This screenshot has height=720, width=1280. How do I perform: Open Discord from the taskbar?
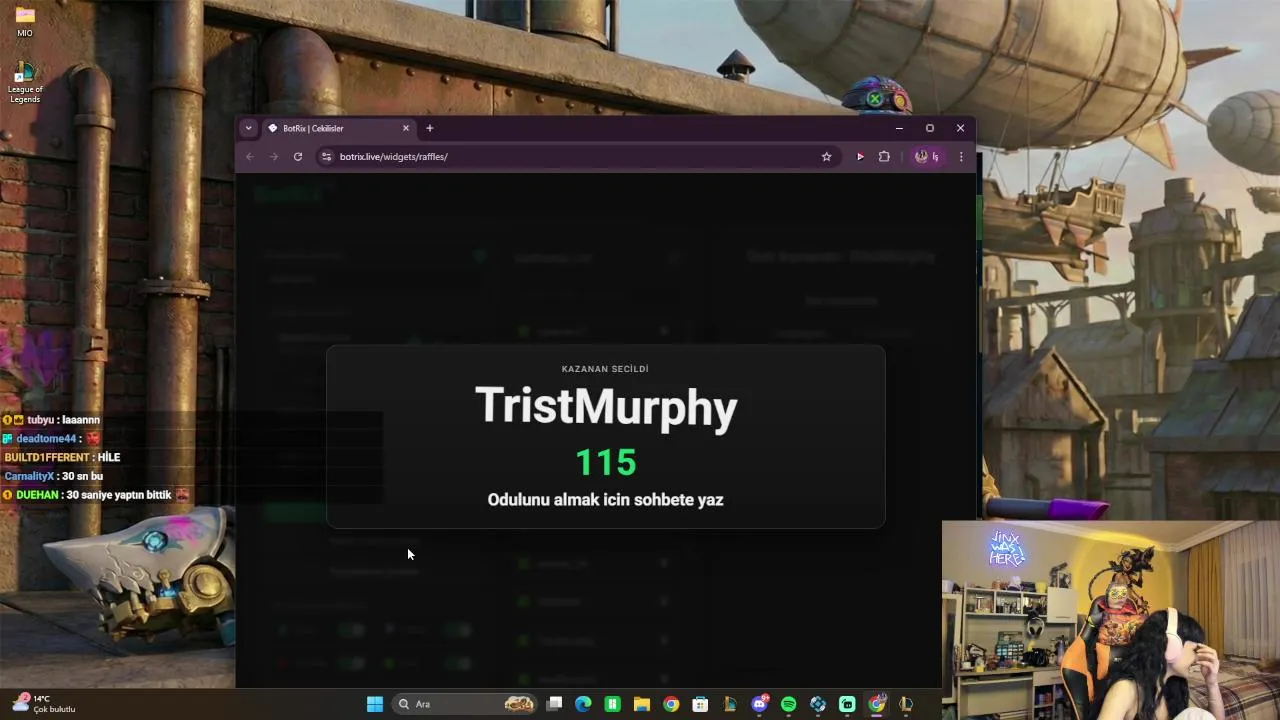(759, 704)
